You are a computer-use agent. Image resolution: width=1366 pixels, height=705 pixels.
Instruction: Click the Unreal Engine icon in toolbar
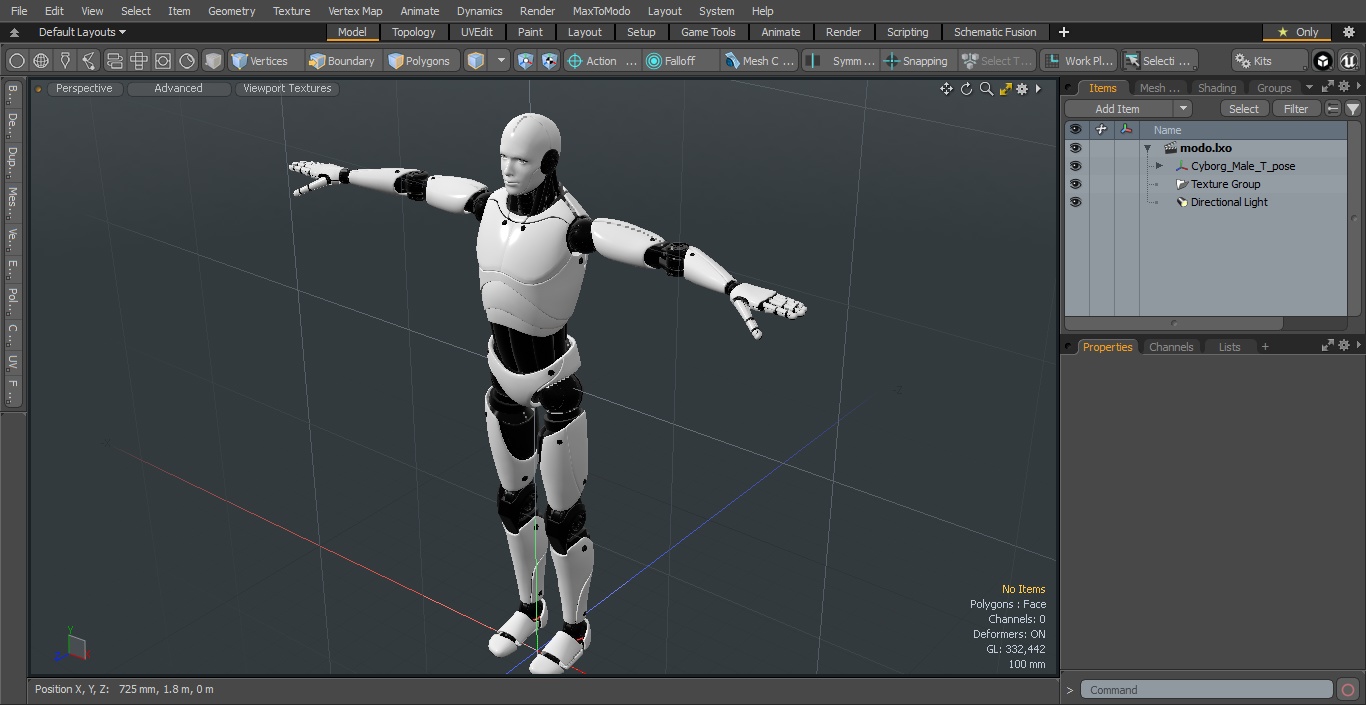[x=1348, y=61]
